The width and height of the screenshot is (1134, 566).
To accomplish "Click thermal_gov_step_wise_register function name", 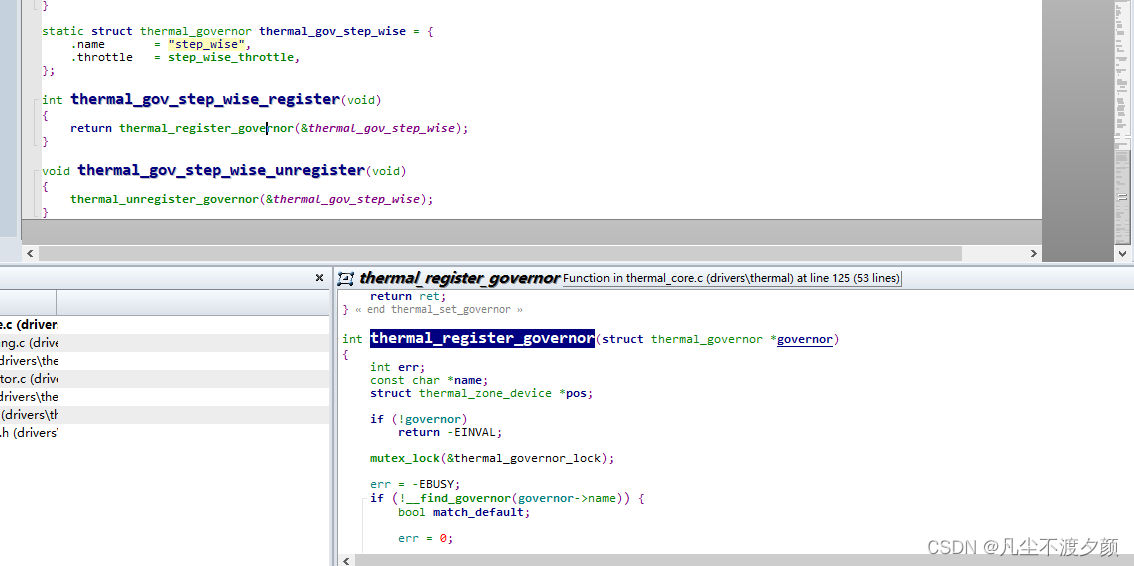I will click(205, 99).
